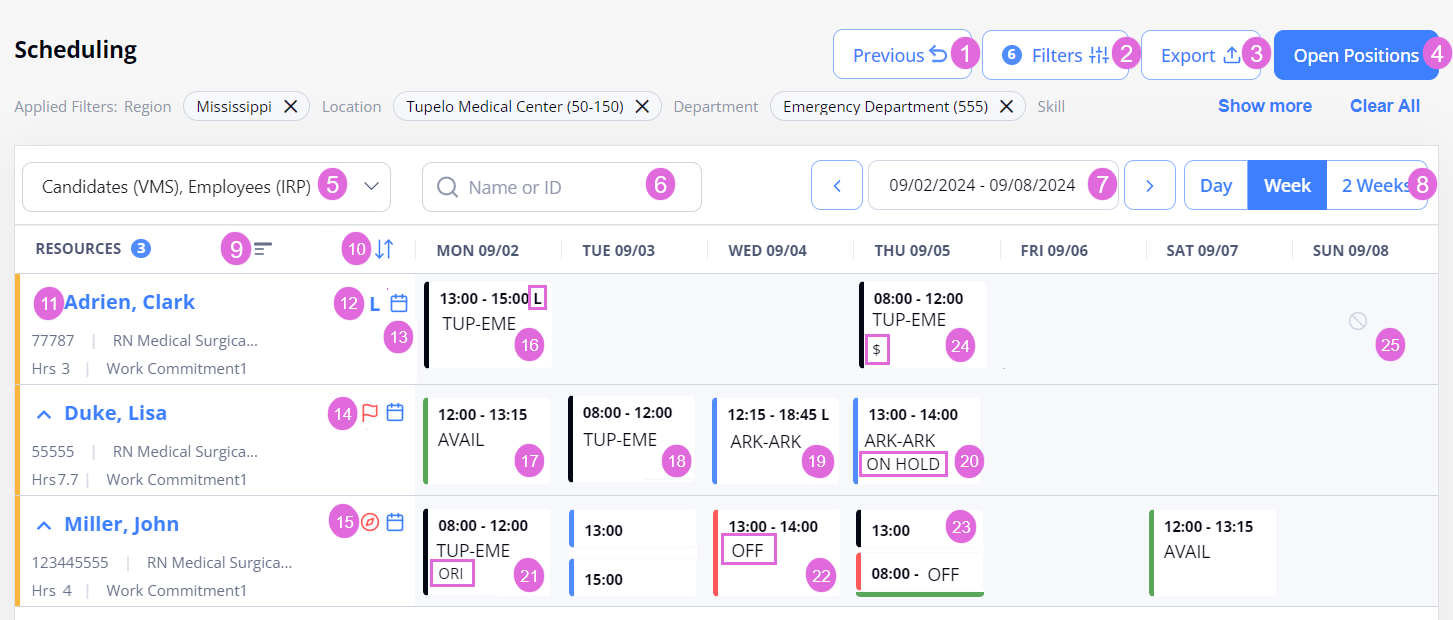
Task: Remove the Tupelo Medical Center filter
Action: [x=642, y=106]
